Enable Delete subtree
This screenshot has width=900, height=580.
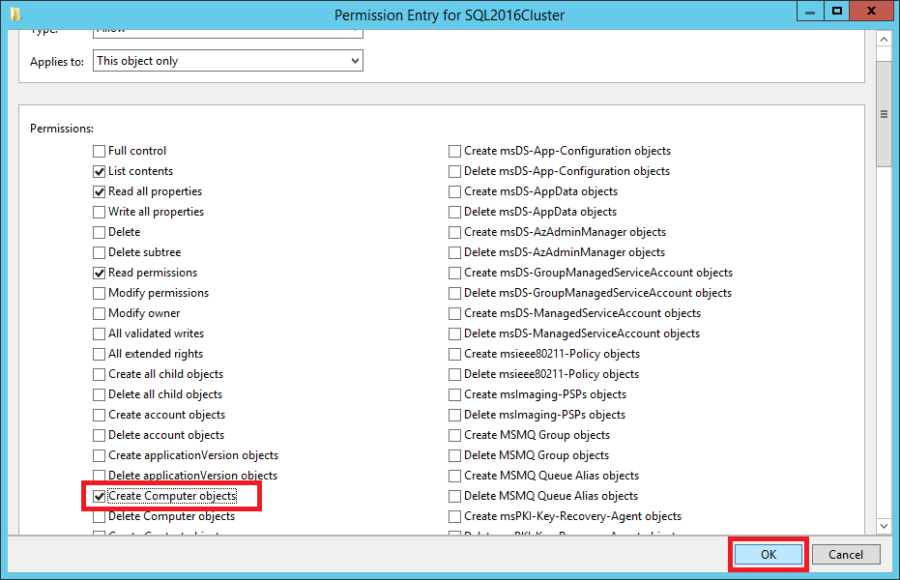tap(98, 251)
